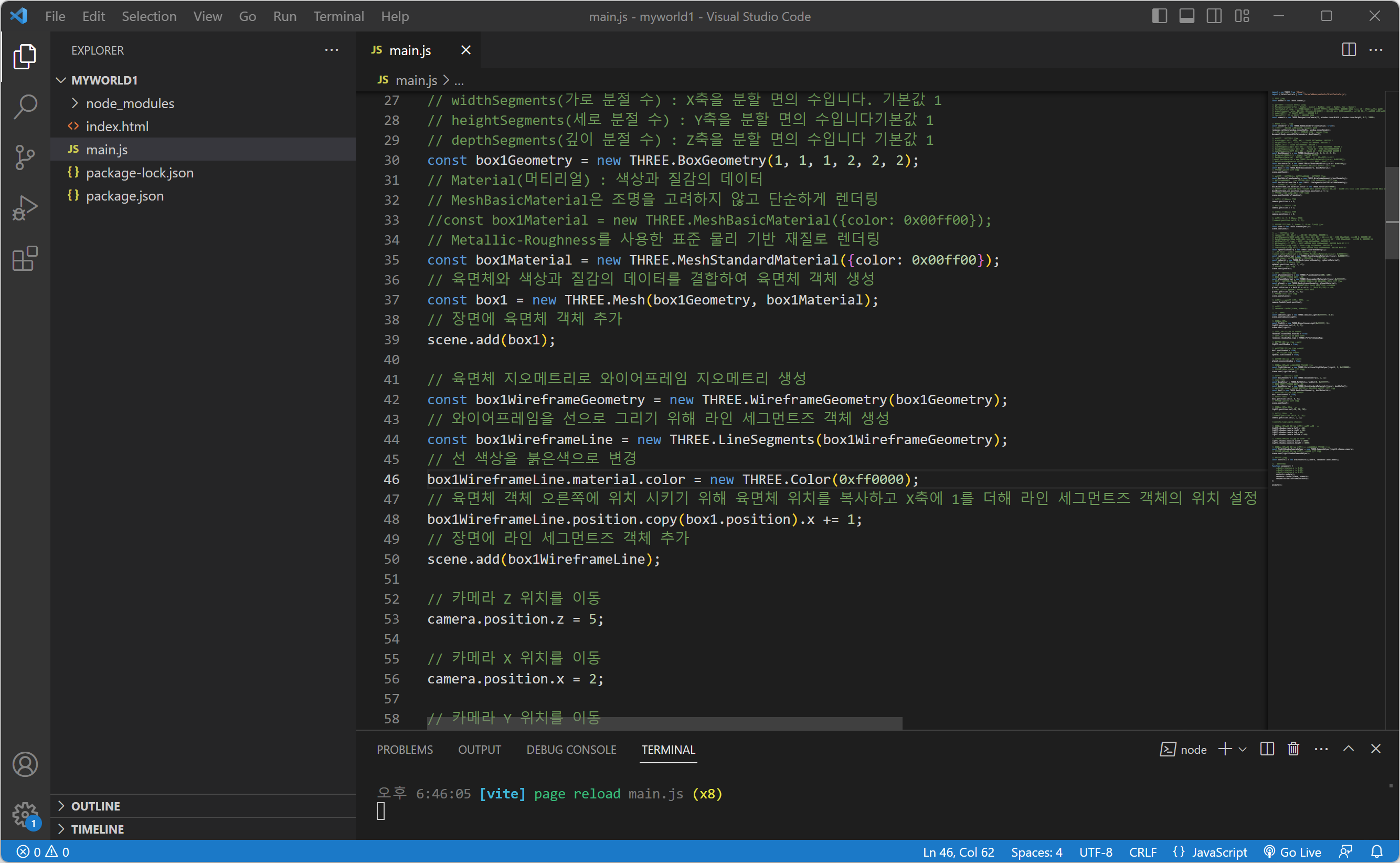Open the Extensions view

point(25,259)
